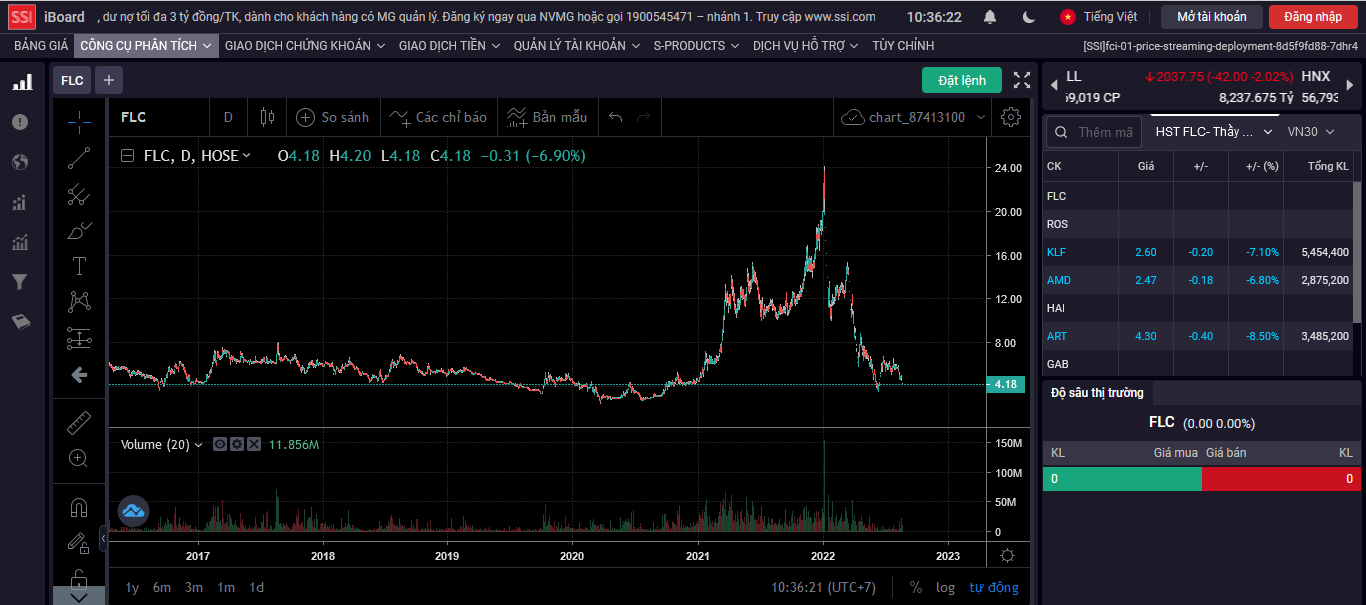This screenshot has width=1366, height=605.
Task: Open GIAO DỊCH CHỨNG KHOÁN menu
Action: (306, 46)
